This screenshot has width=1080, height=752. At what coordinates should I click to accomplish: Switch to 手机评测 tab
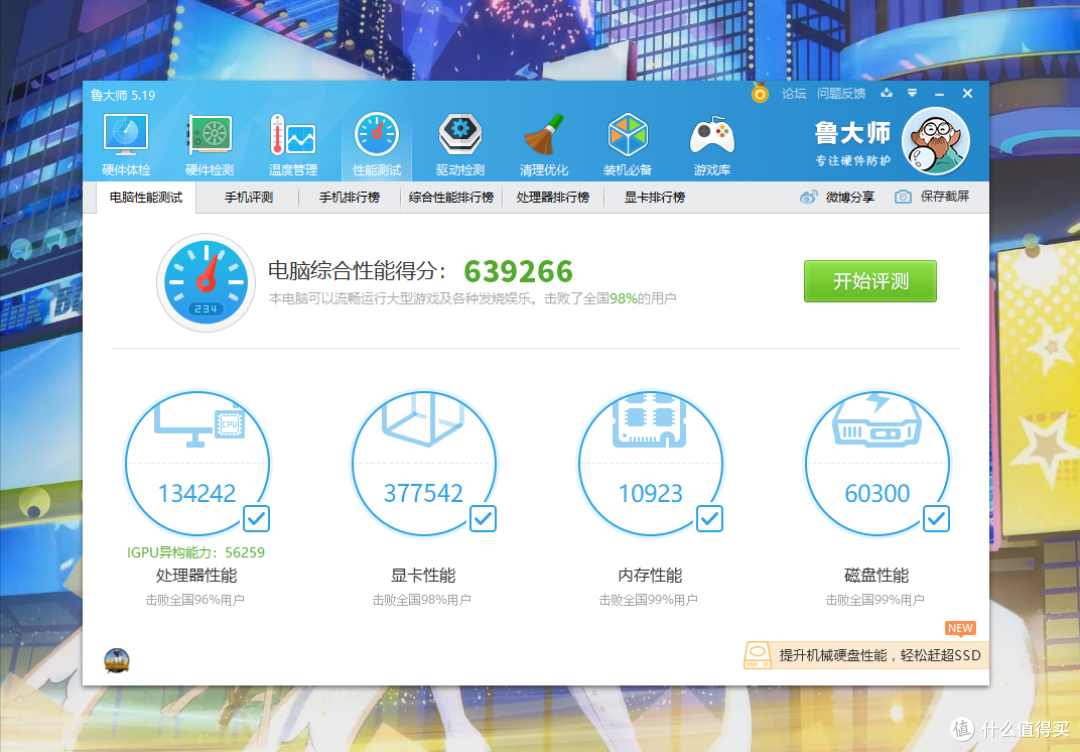[x=249, y=198]
